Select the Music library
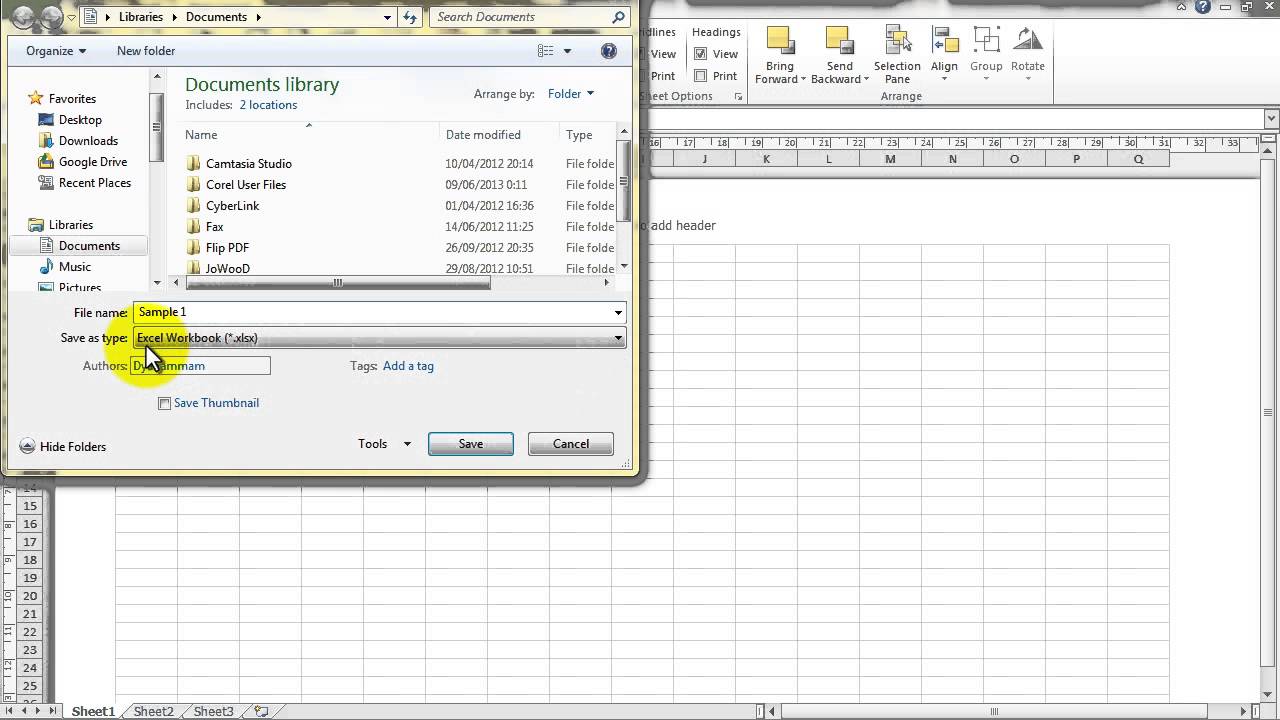The height and width of the screenshot is (720, 1280). pos(74,267)
